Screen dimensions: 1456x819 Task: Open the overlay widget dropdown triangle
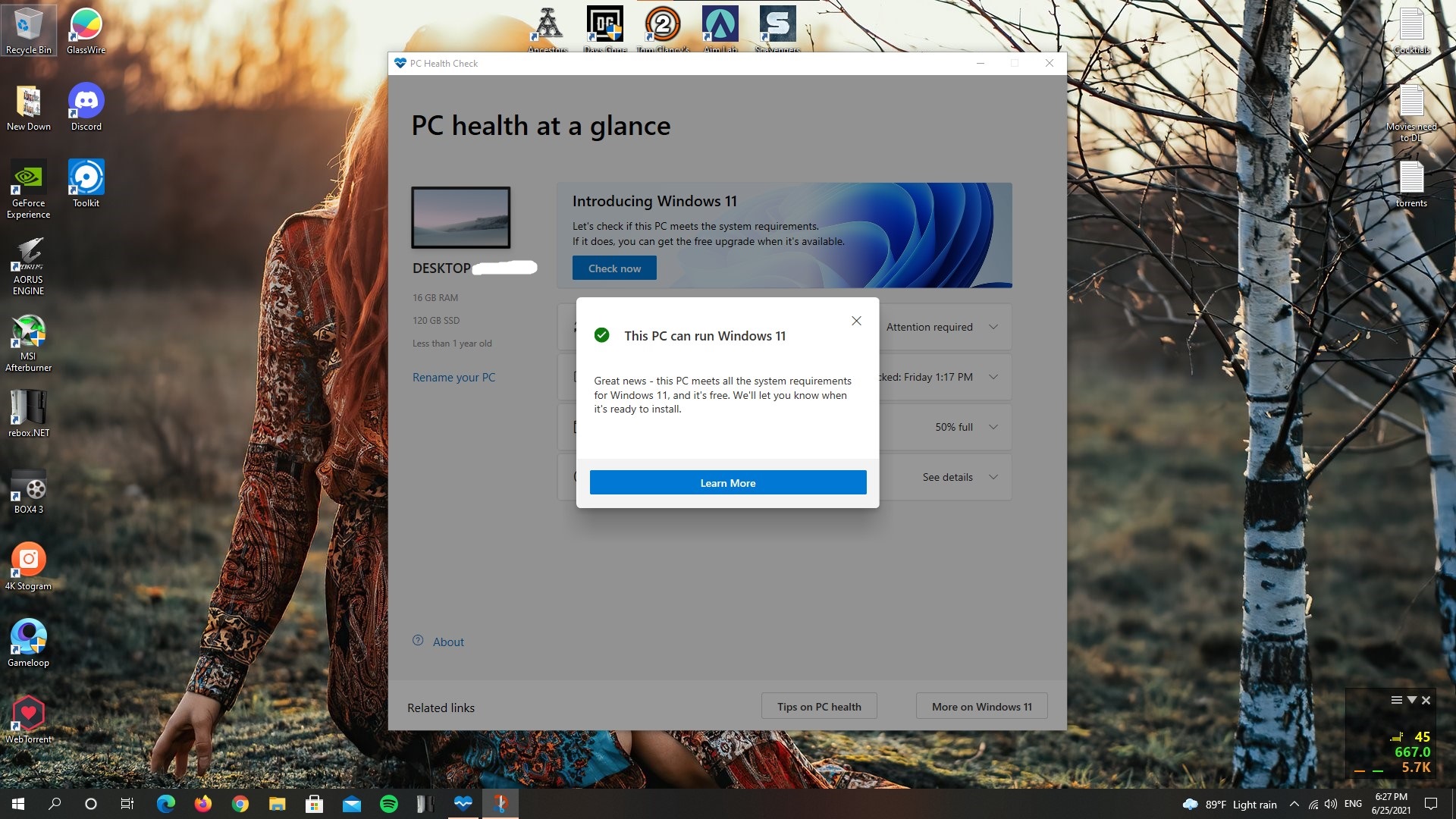pyautogui.click(x=1411, y=700)
